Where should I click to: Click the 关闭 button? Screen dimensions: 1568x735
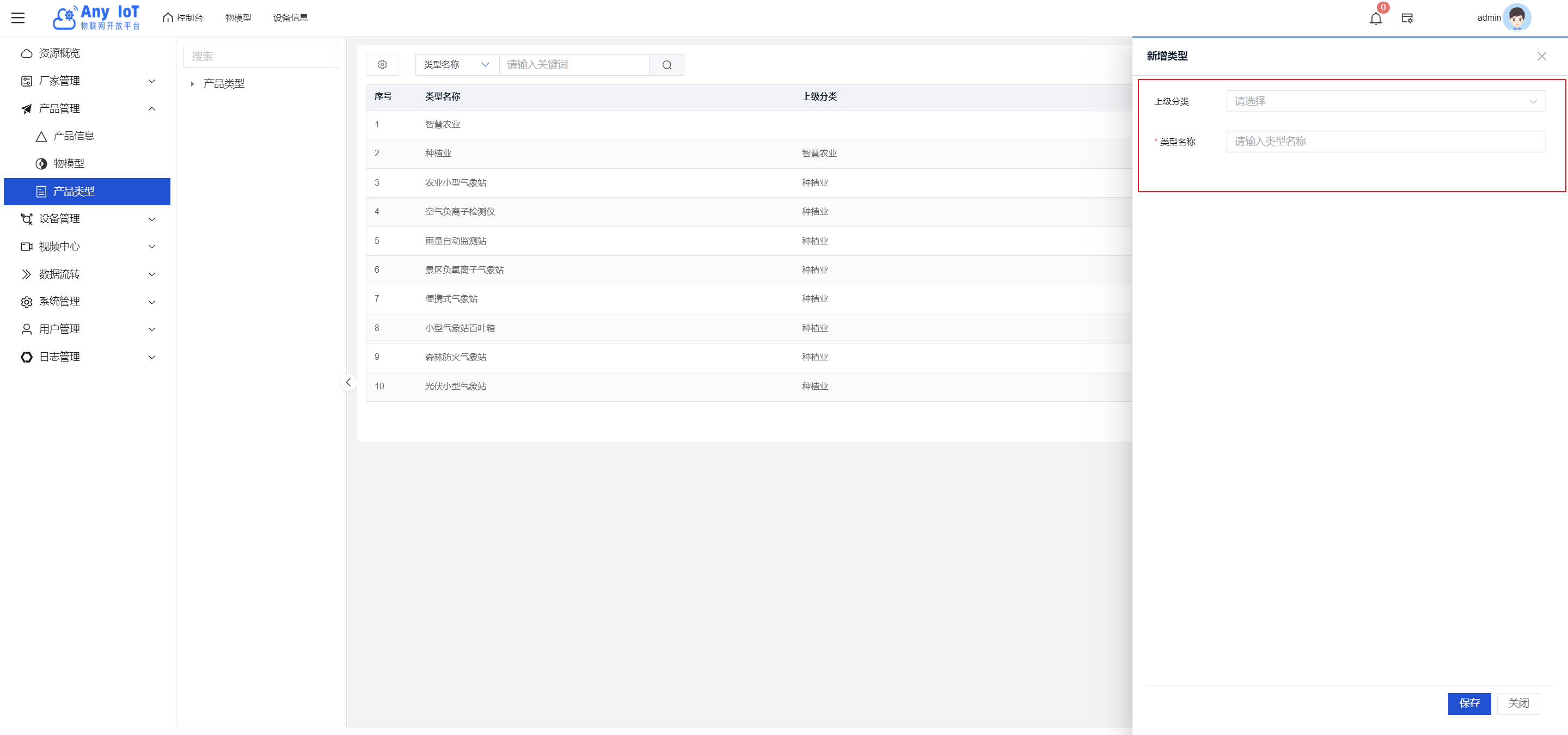1518,703
